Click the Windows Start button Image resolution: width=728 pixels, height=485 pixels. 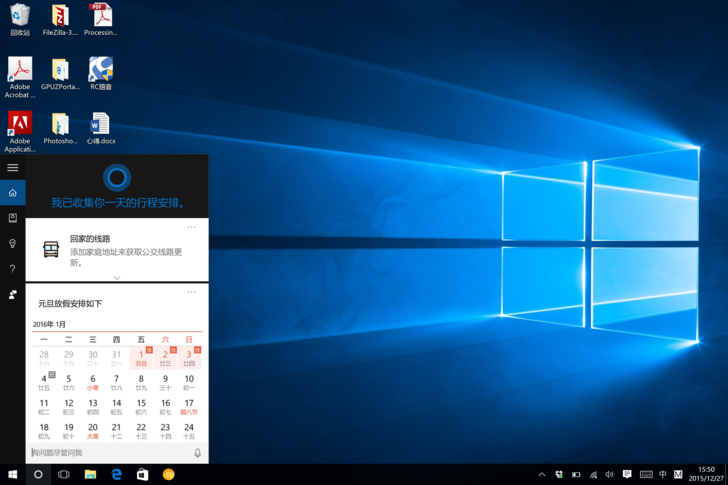pyautogui.click(x=13, y=475)
